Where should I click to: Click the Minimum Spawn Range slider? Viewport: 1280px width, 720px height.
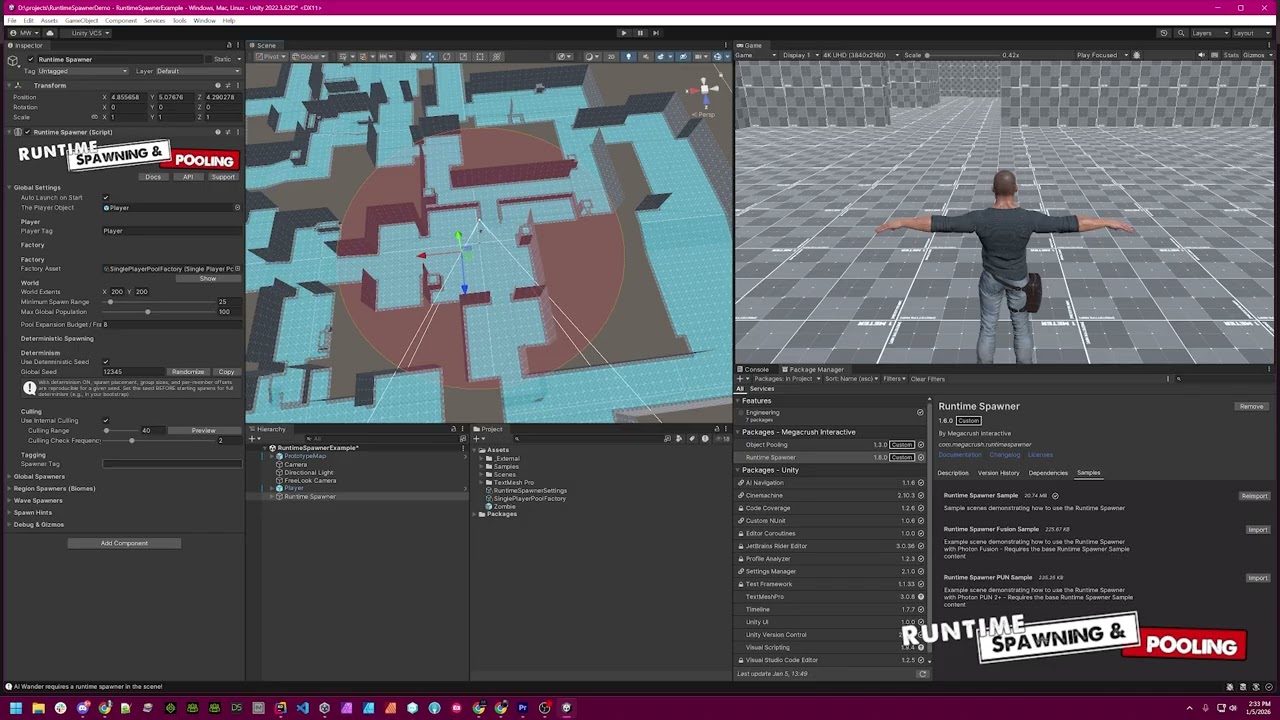(160, 302)
